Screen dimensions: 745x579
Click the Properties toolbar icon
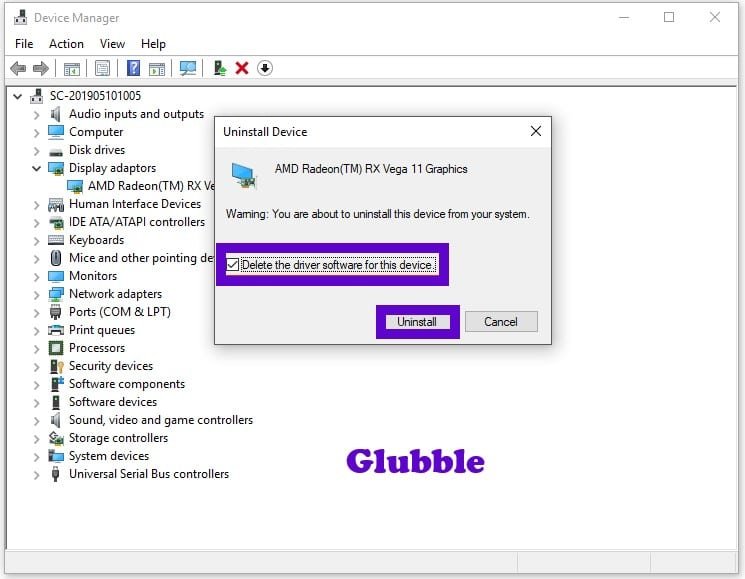point(102,68)
